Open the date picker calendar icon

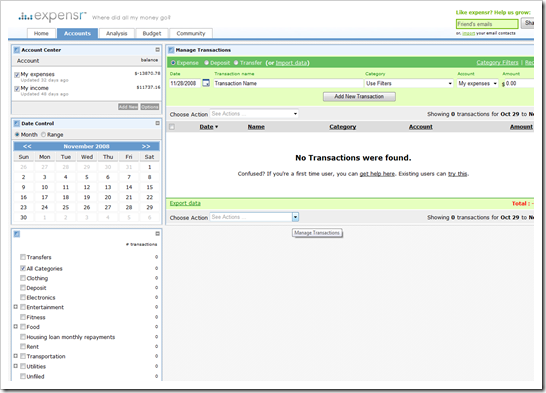point(206,83)
